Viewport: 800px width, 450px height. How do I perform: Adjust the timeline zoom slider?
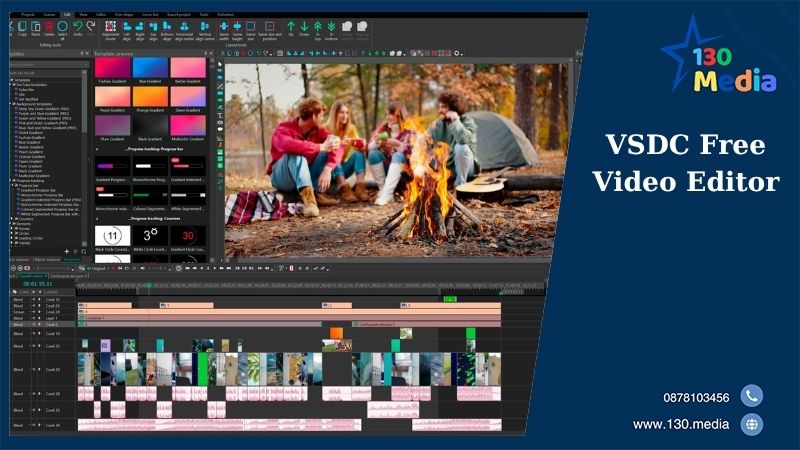click(x=53, y=268)
